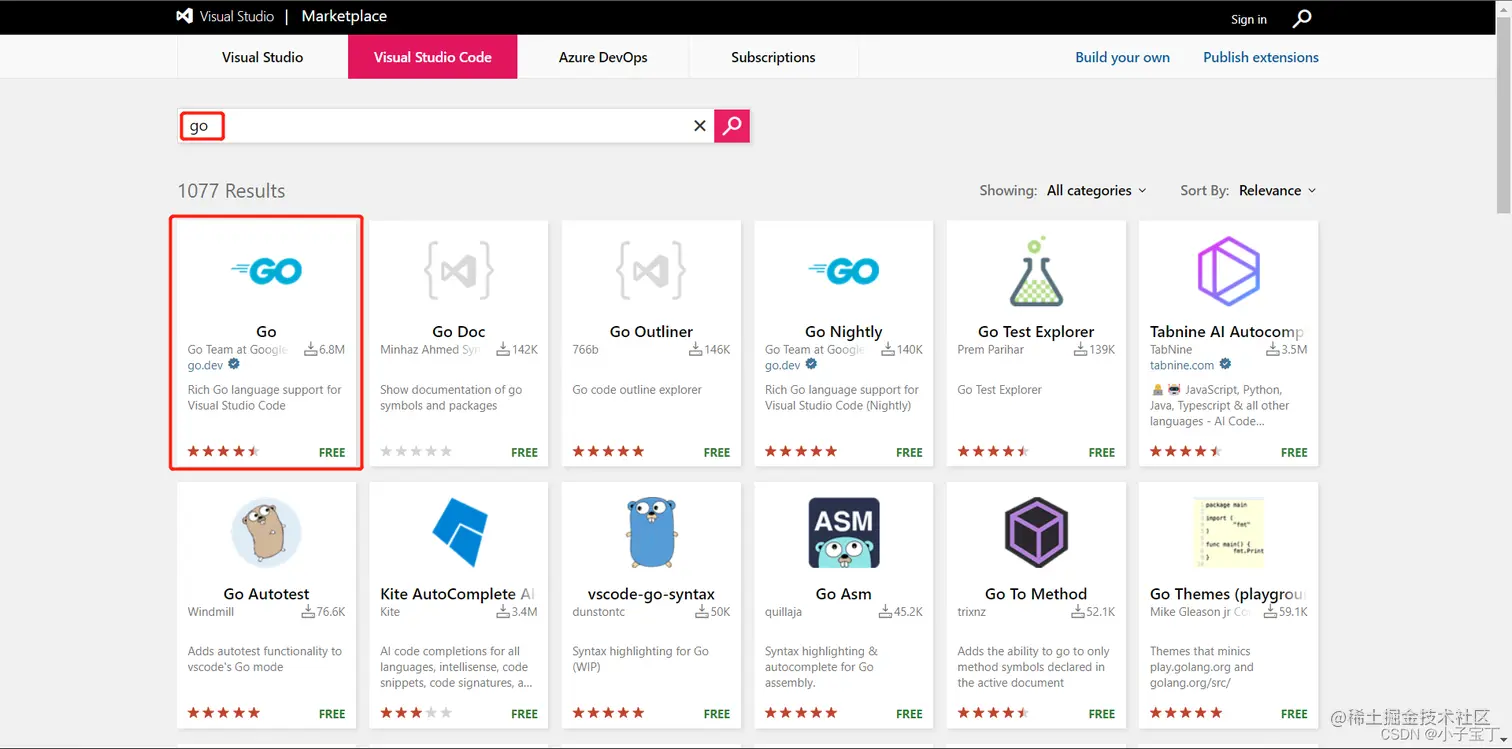Open the Go Doc extension icon
This screenshot has width=1512, height=749.
[459, 270]
